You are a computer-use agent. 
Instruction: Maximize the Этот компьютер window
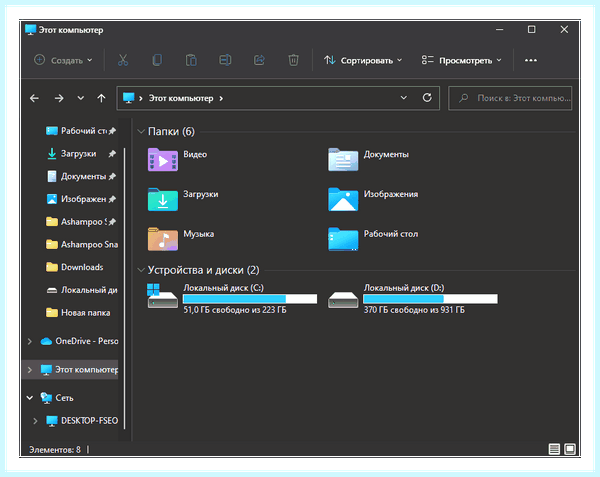click(532, 29)
